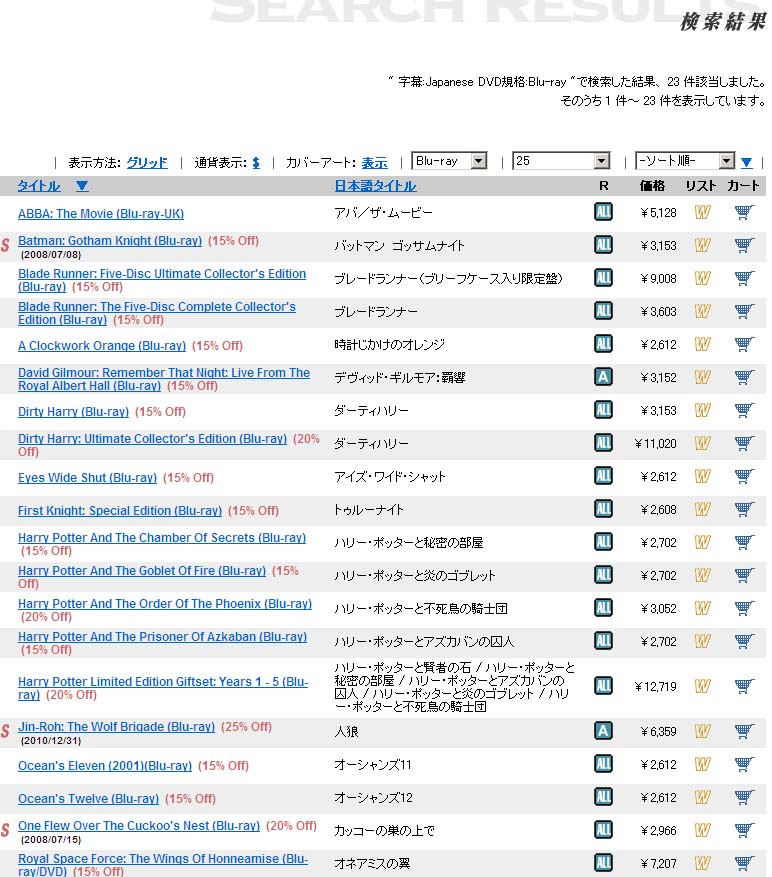The width and height of the screenshot is (772, 877).
Task: Click the ¥11,020 price
Action: (x=656, y=444)
